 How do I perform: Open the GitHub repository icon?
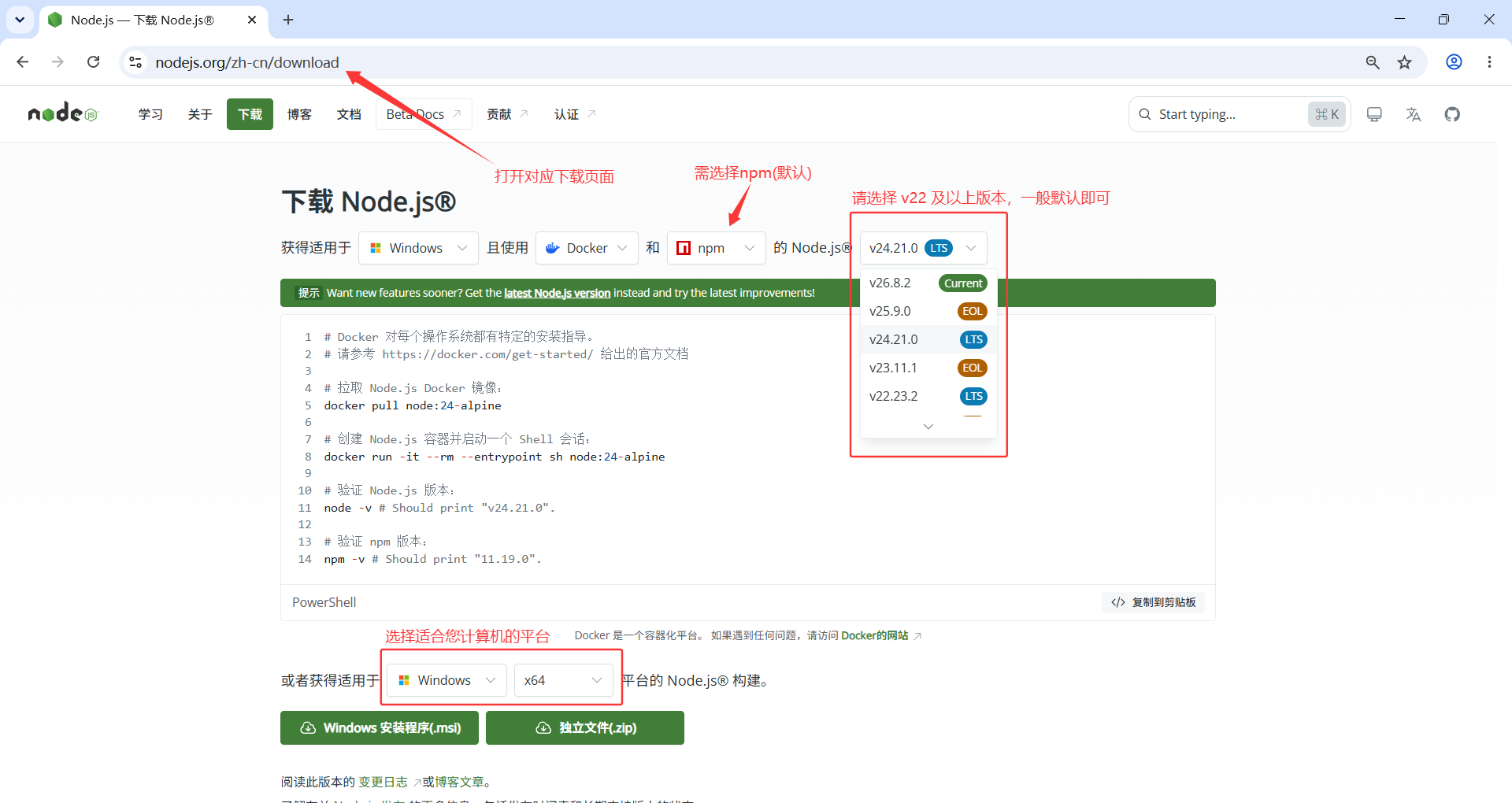(x=1452, y=114)
